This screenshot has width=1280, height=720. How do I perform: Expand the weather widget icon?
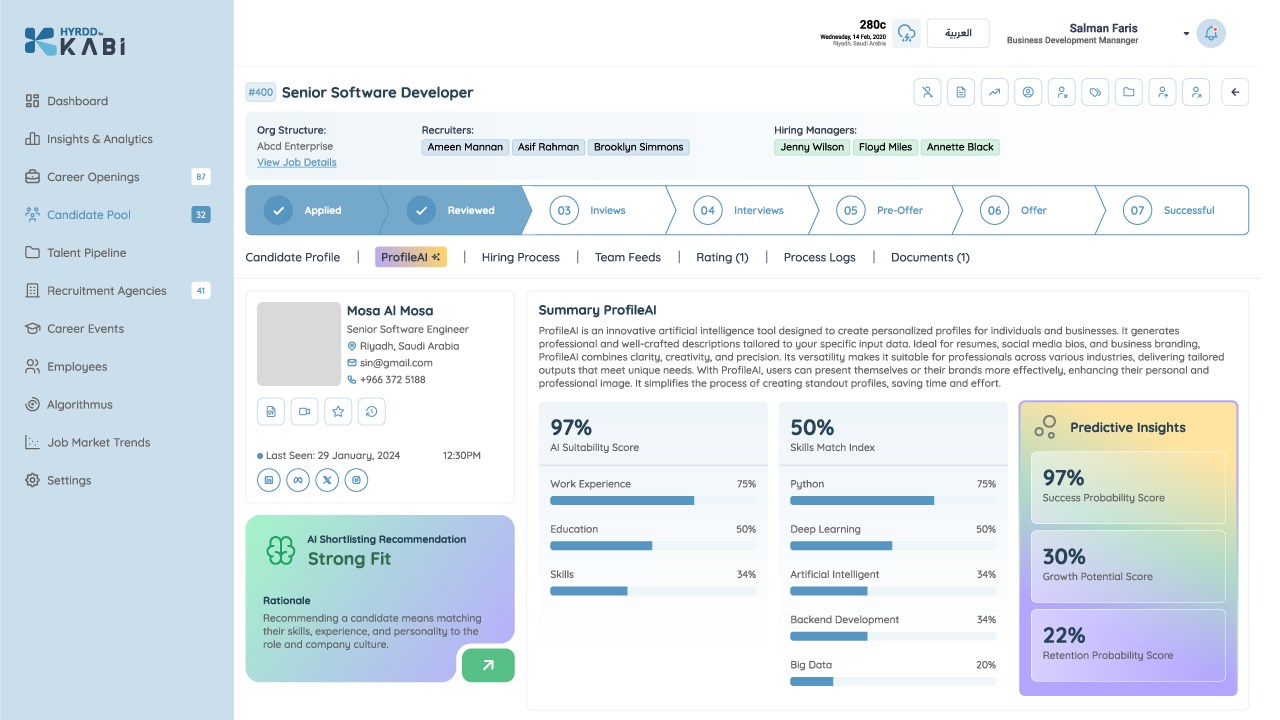click(x=906, y=33)
